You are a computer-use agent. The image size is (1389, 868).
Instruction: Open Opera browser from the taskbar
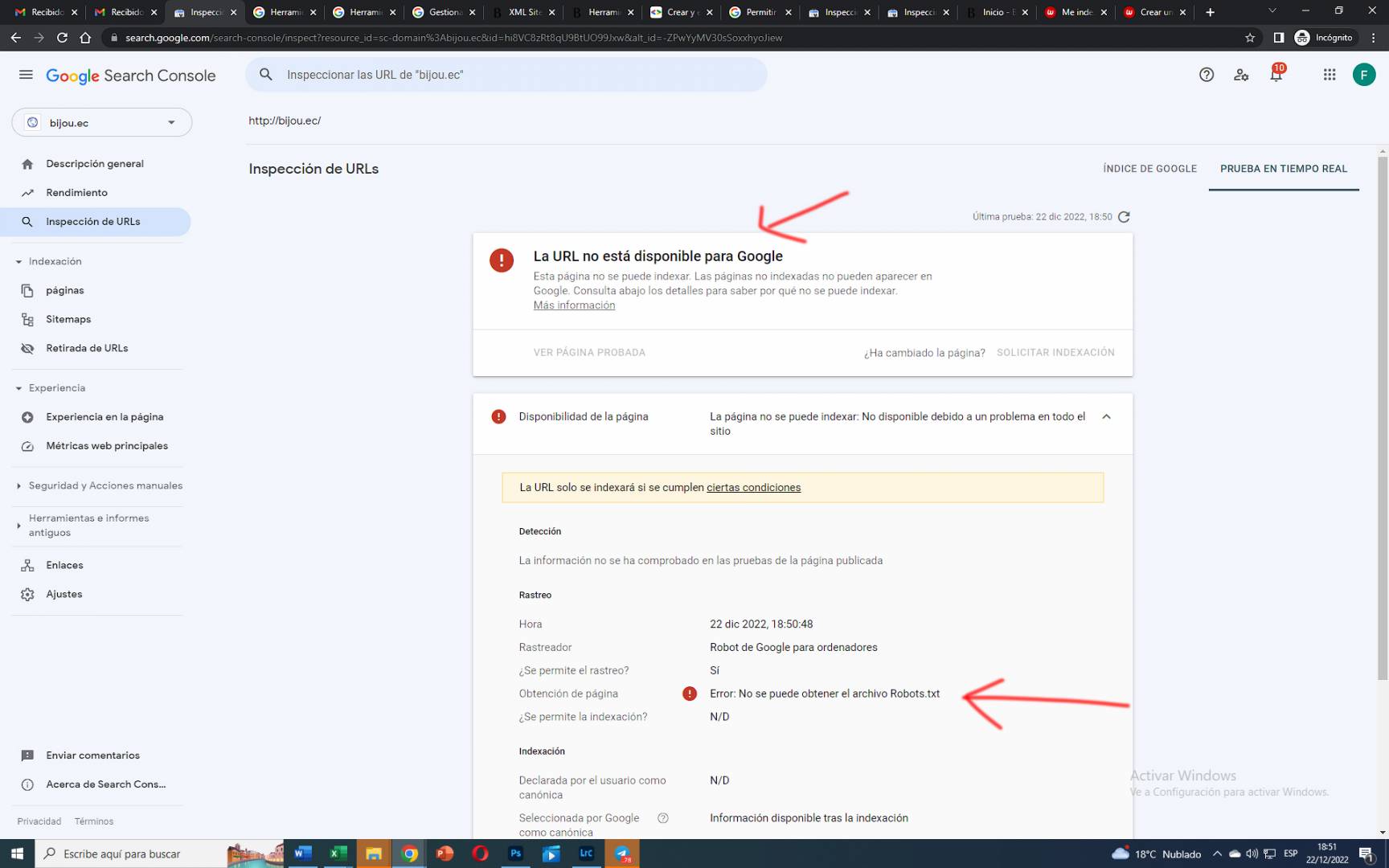pos(481,854)
